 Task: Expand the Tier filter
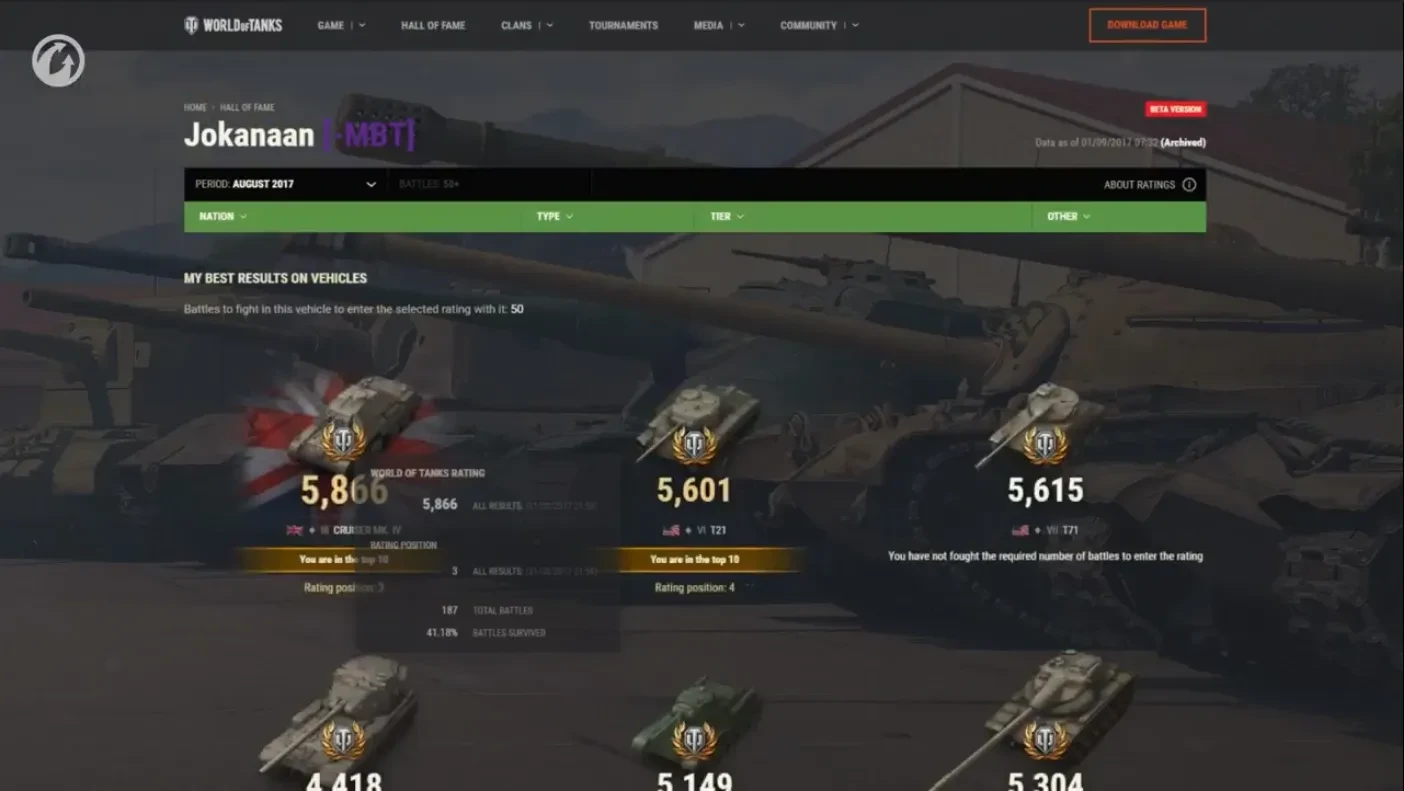pos(727,216)
